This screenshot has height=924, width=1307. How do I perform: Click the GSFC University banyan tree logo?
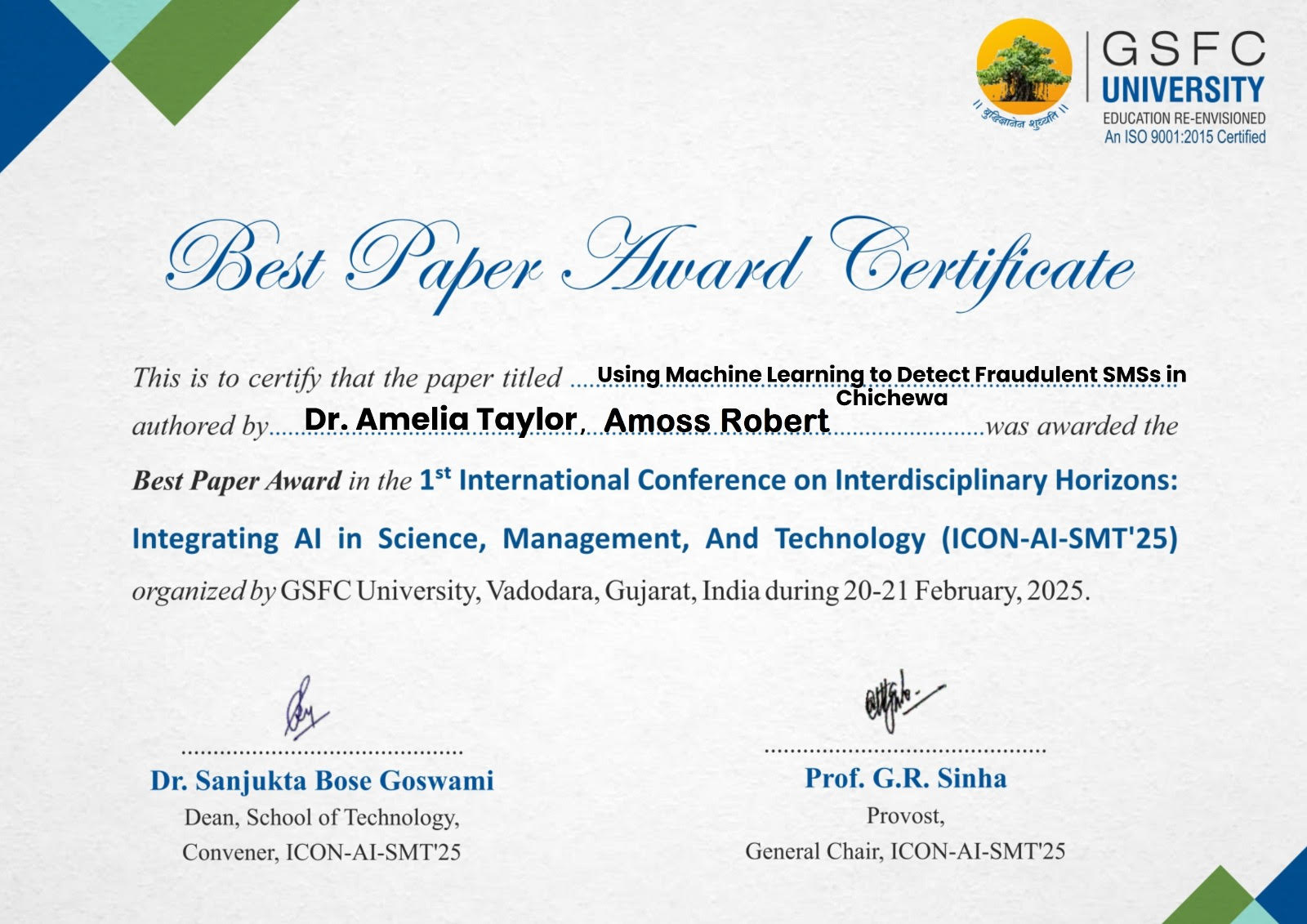(x=1024, y=67)
